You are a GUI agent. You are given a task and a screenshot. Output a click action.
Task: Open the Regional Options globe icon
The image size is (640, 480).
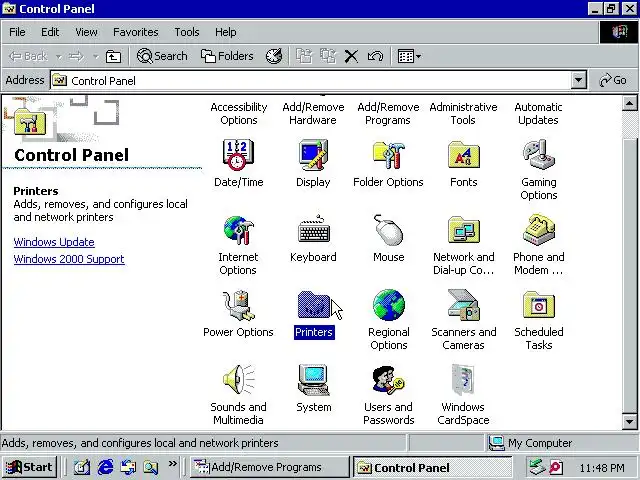(x=389, y=305)
